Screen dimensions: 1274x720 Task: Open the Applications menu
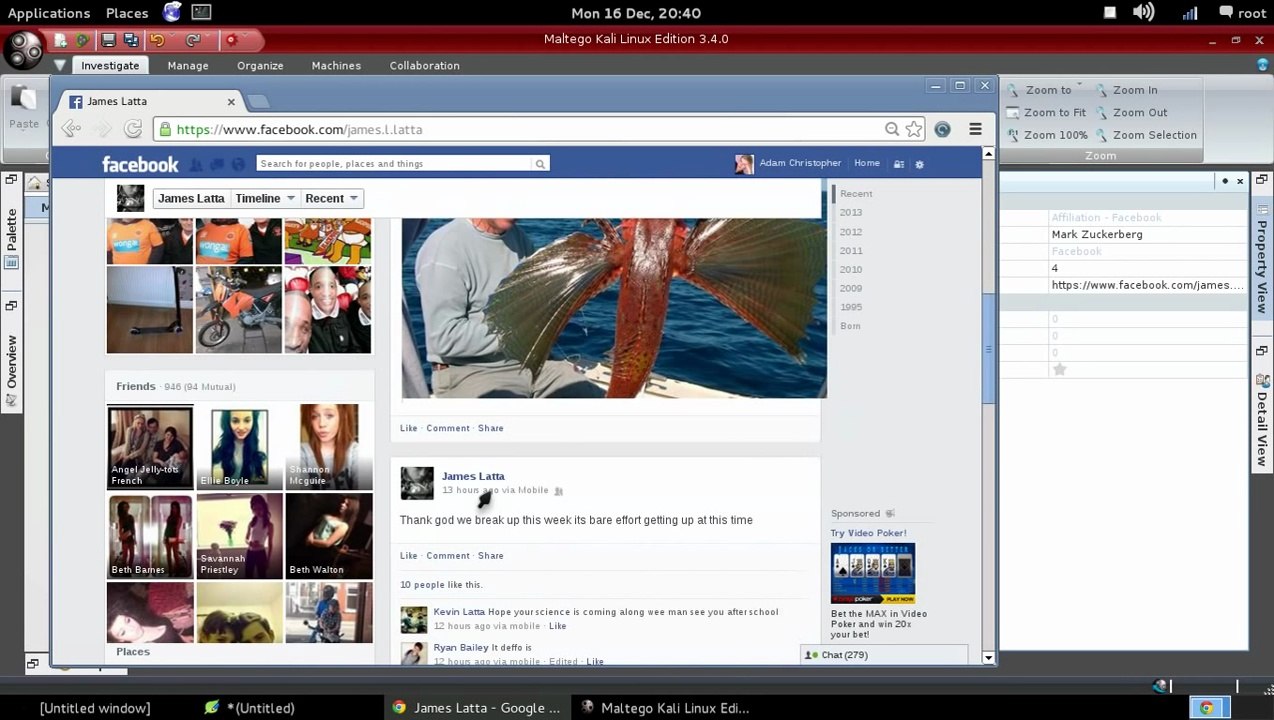[49, 13]
